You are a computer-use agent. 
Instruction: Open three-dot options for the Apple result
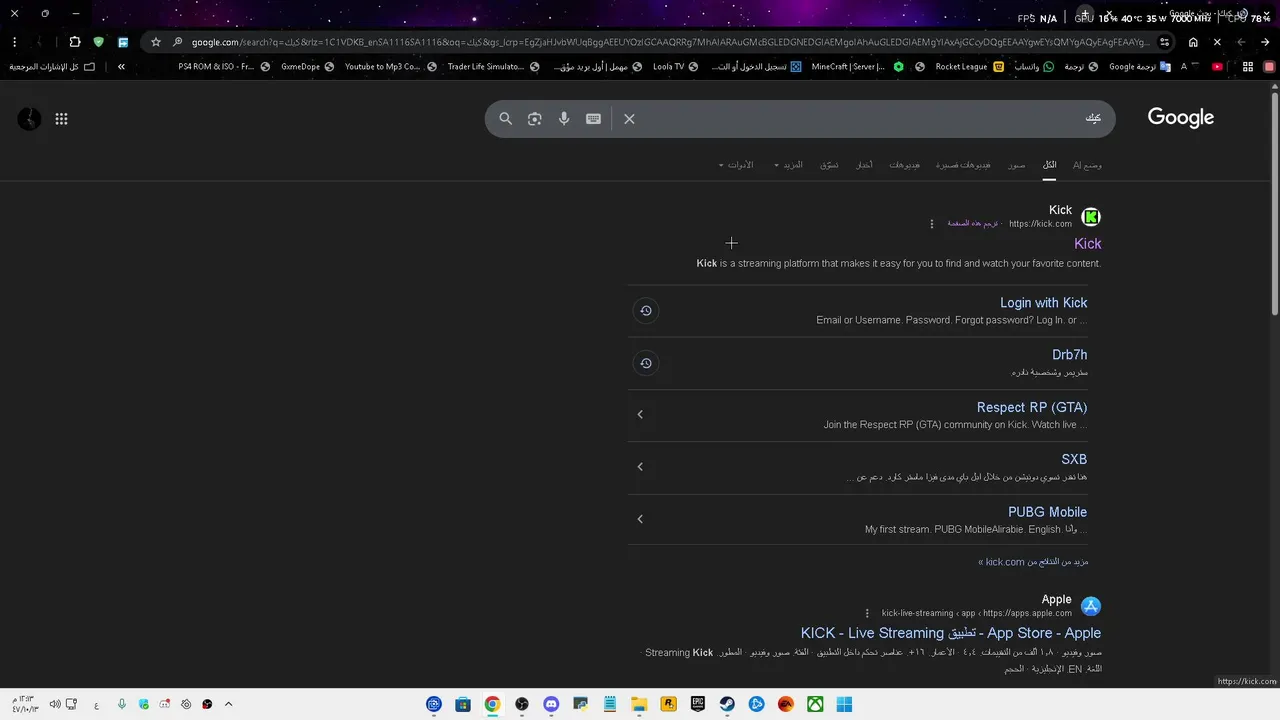pyautogui.click(x=867, y=613)
